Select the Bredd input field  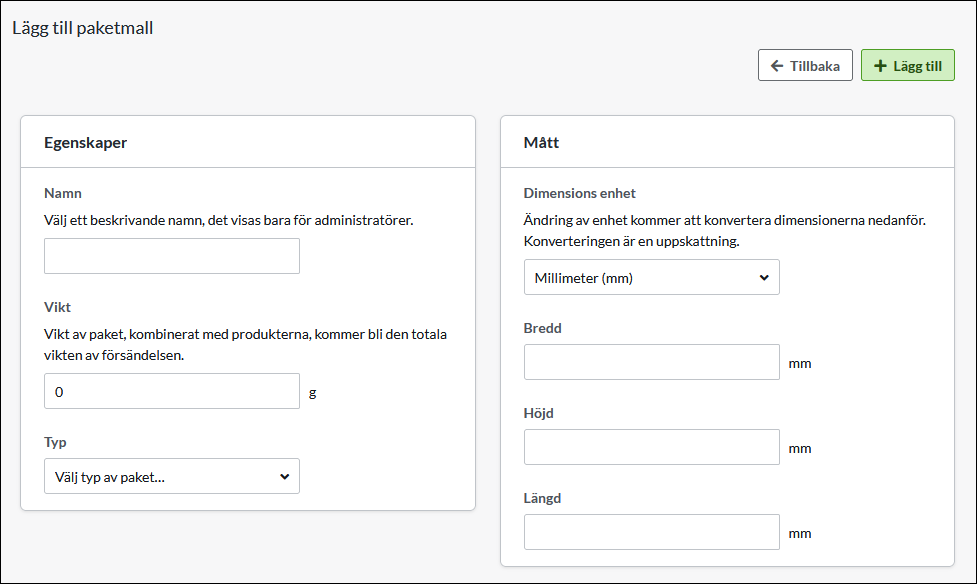coord(651,362)
